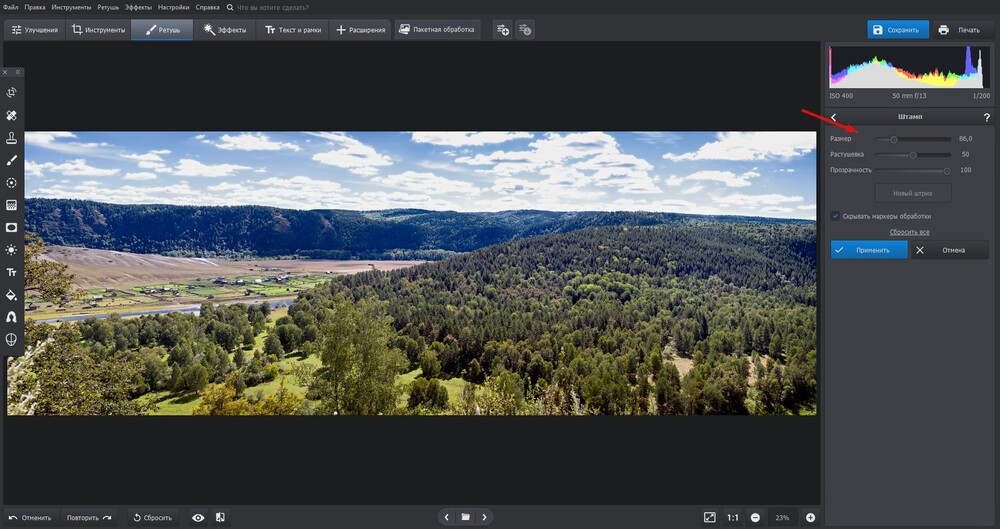Screen dimensions: 1000x529
Task: Open the Файл menu
Action: pyautogui.click(x=11, y=7)
